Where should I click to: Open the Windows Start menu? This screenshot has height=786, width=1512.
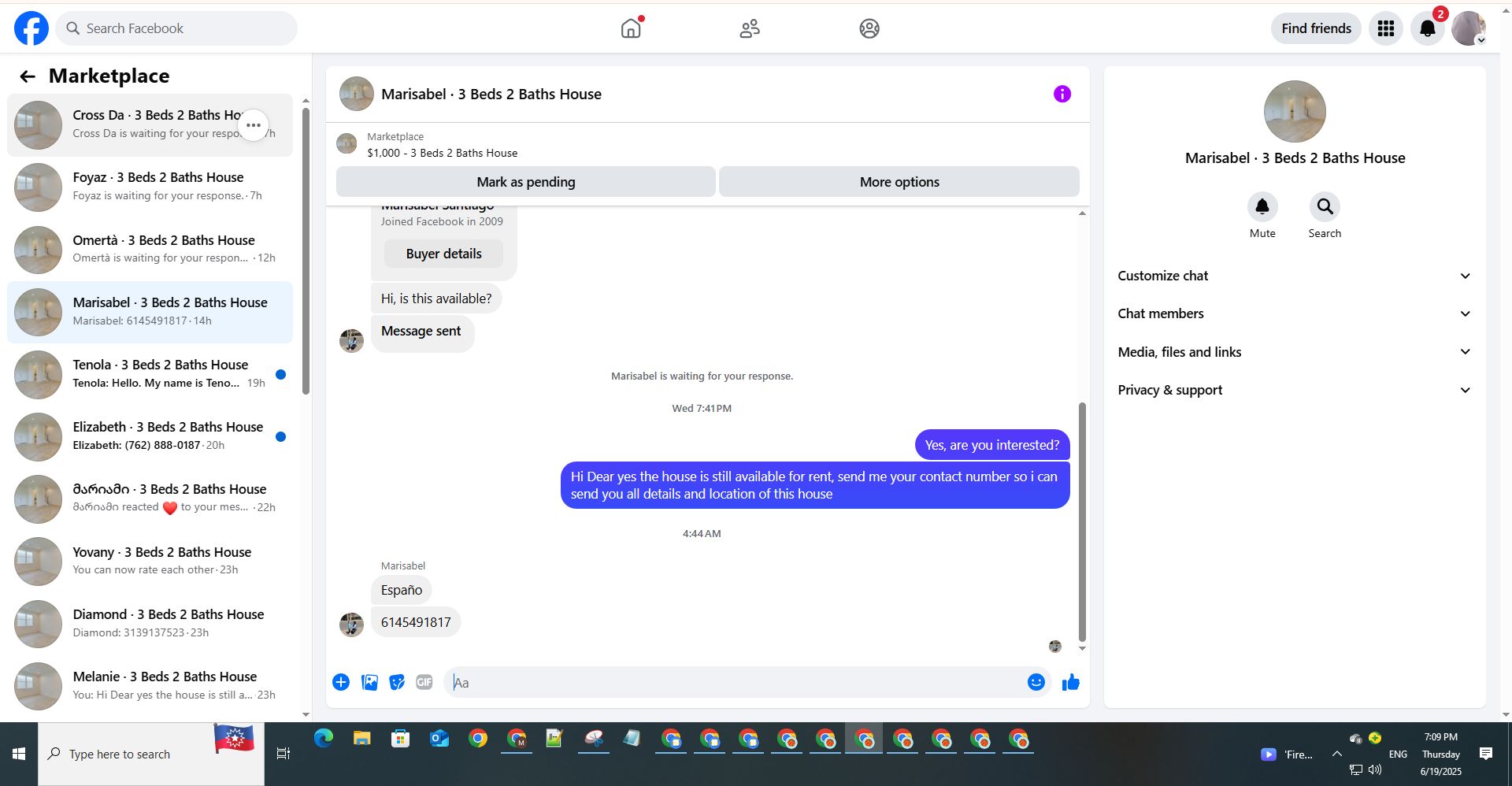pos(19,754)
